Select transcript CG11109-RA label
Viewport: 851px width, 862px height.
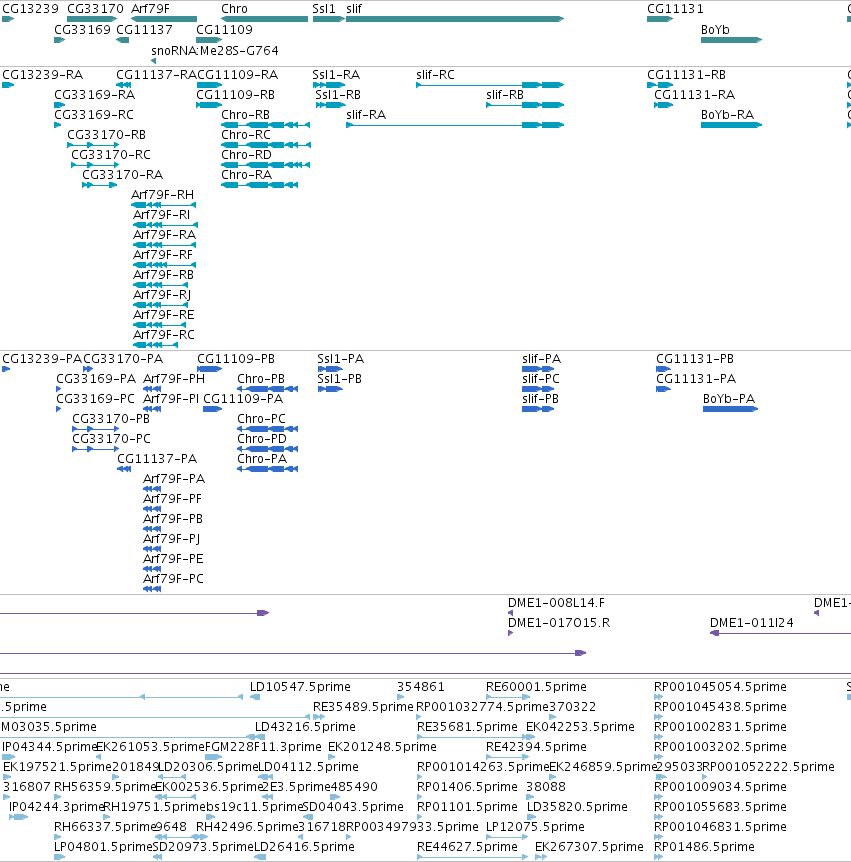[x=237, y=75]
